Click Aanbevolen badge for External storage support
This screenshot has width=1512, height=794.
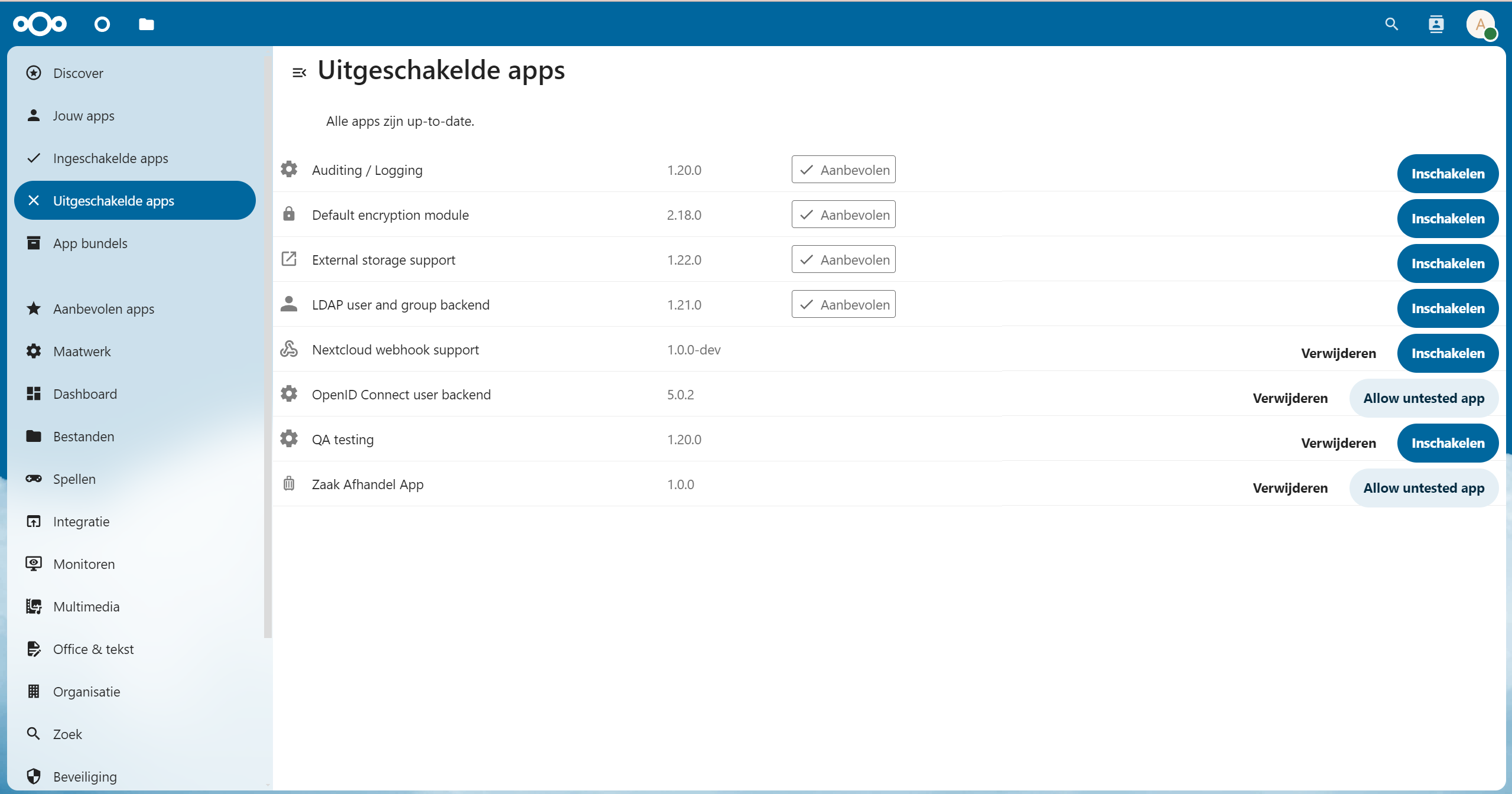[843, 259]
